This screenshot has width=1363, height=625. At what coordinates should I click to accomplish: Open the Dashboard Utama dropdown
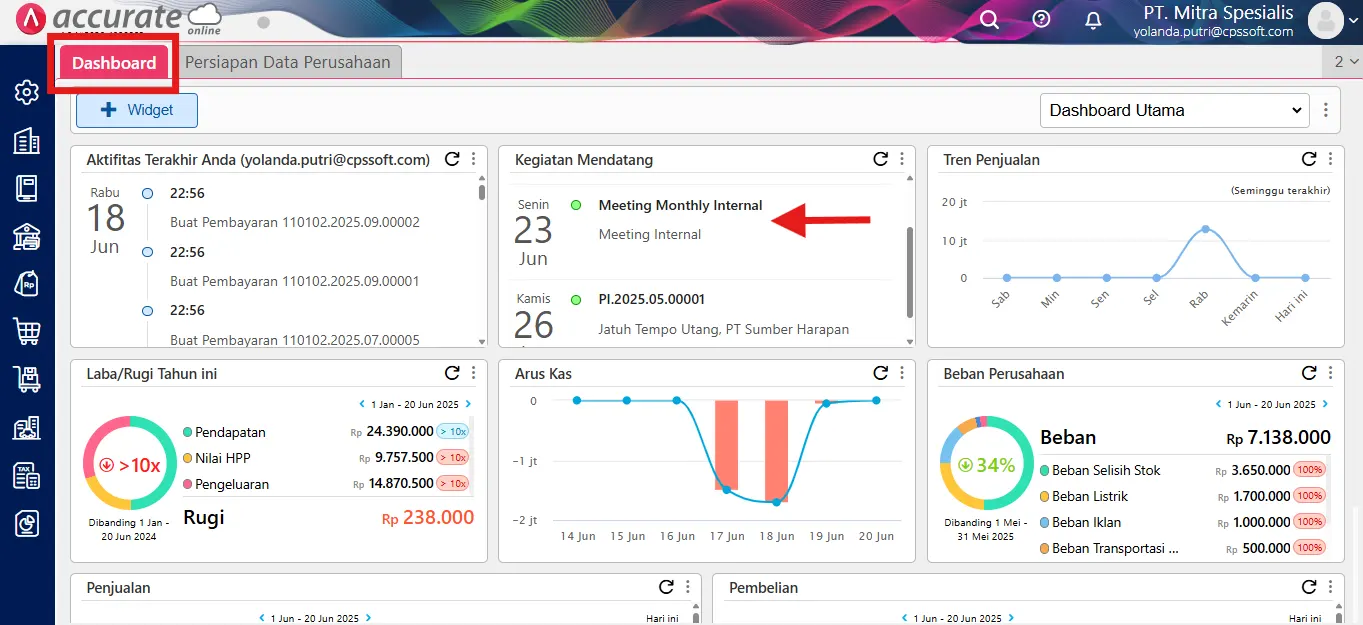point(1173,110)
